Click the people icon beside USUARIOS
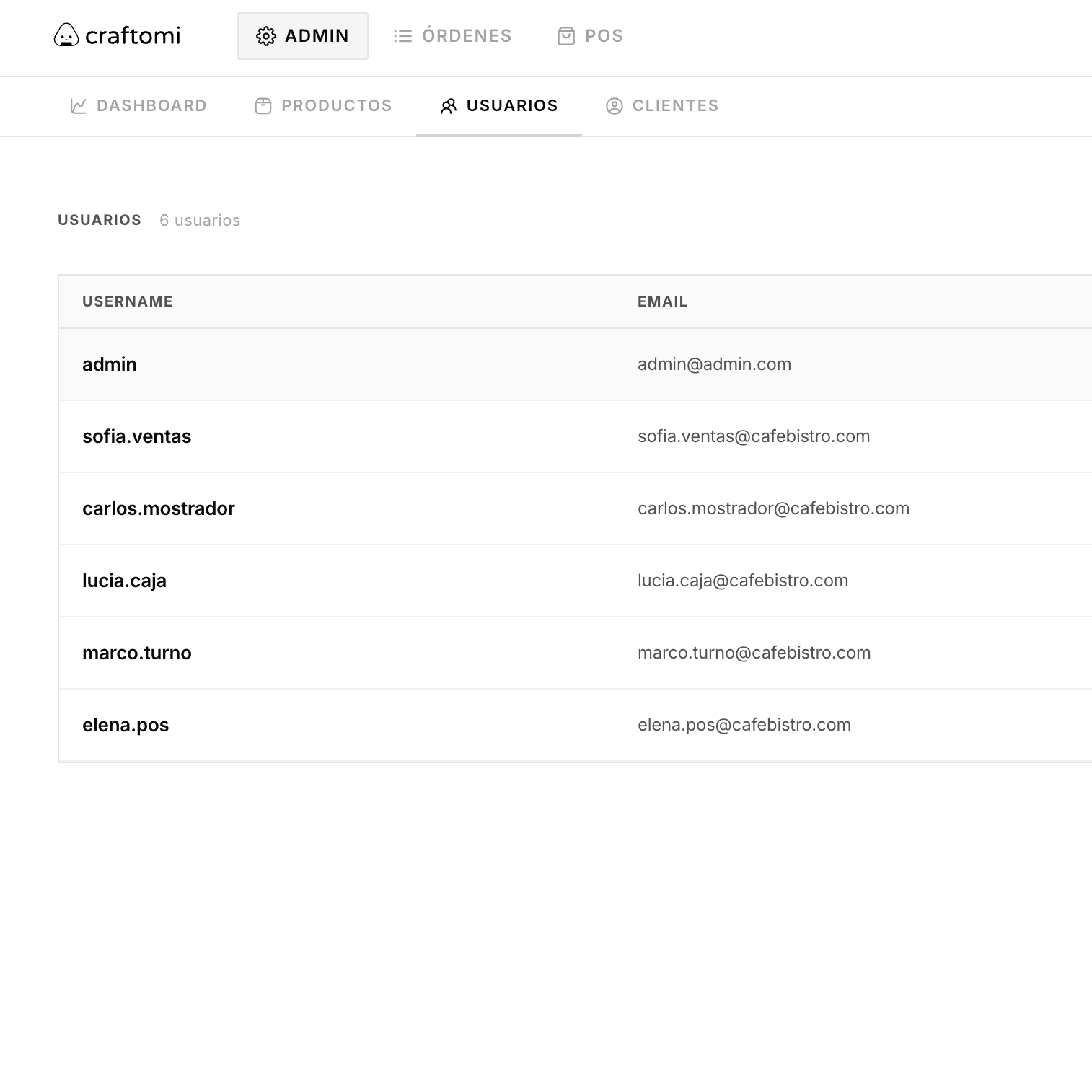This screenshot has height=1092, width=1092. tap(449, 106)
